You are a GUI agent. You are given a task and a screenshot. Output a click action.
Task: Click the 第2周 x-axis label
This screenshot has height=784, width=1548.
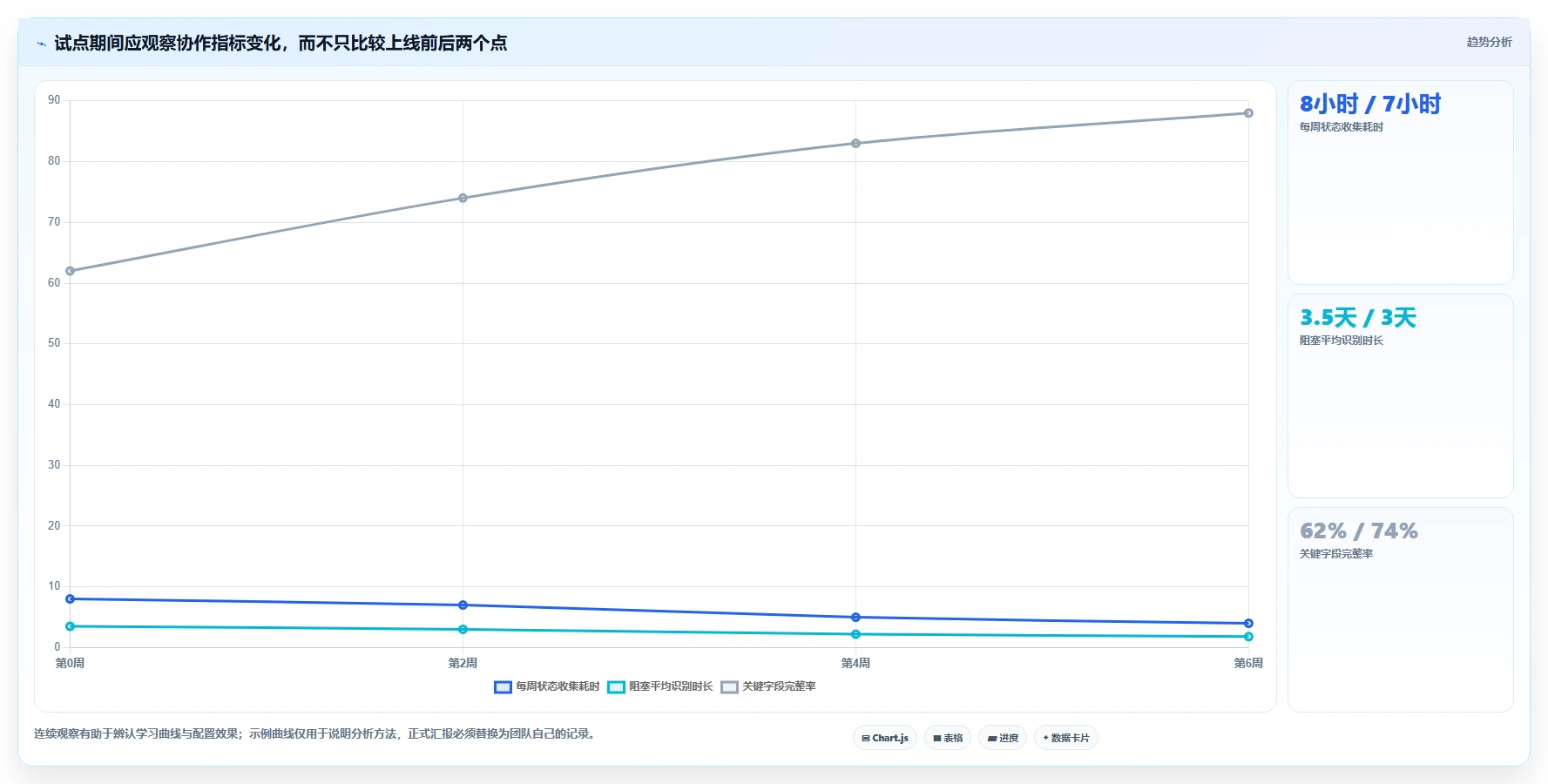tap(463, 664)
